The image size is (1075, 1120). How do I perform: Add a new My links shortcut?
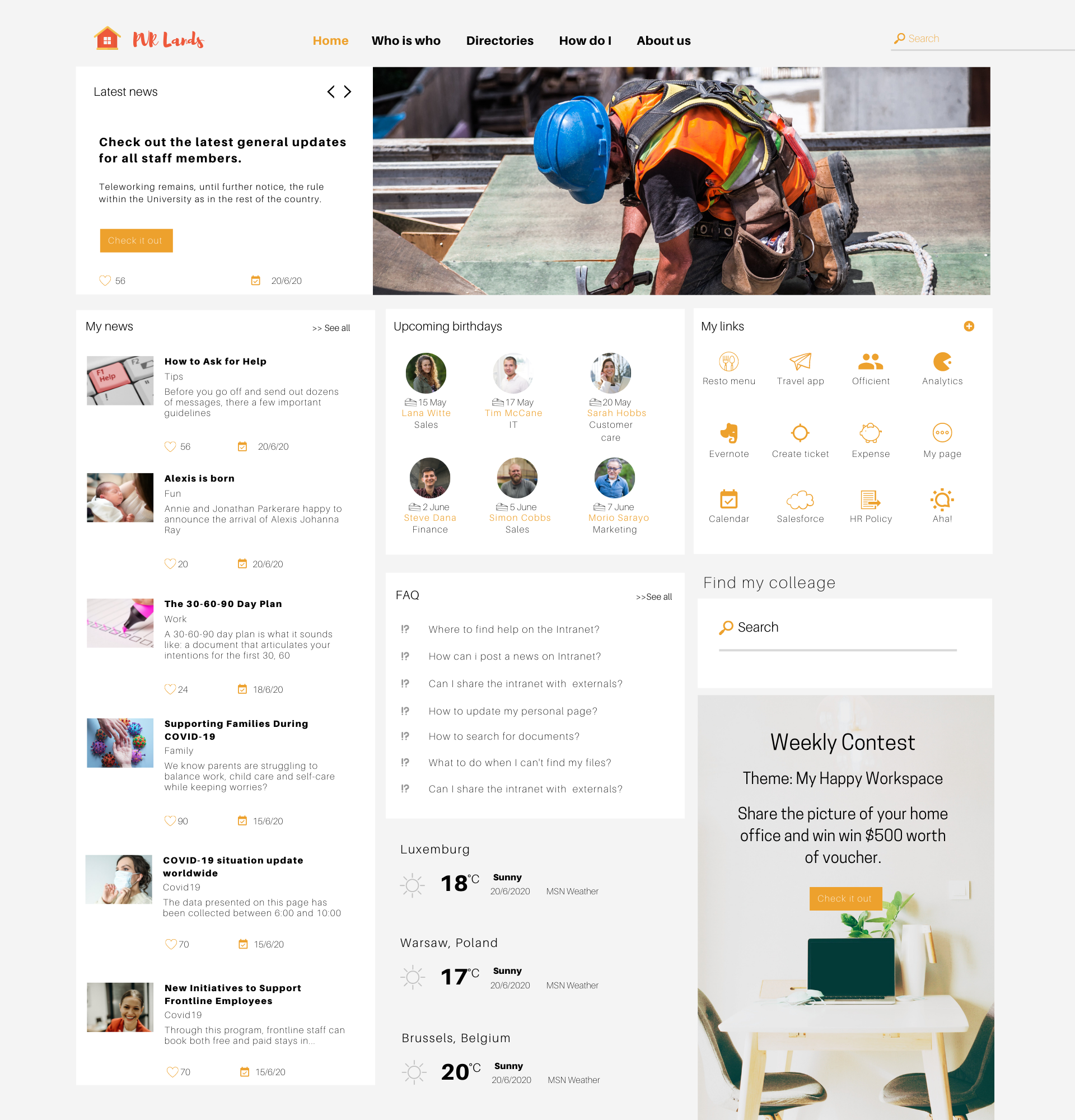pos(970,326)
